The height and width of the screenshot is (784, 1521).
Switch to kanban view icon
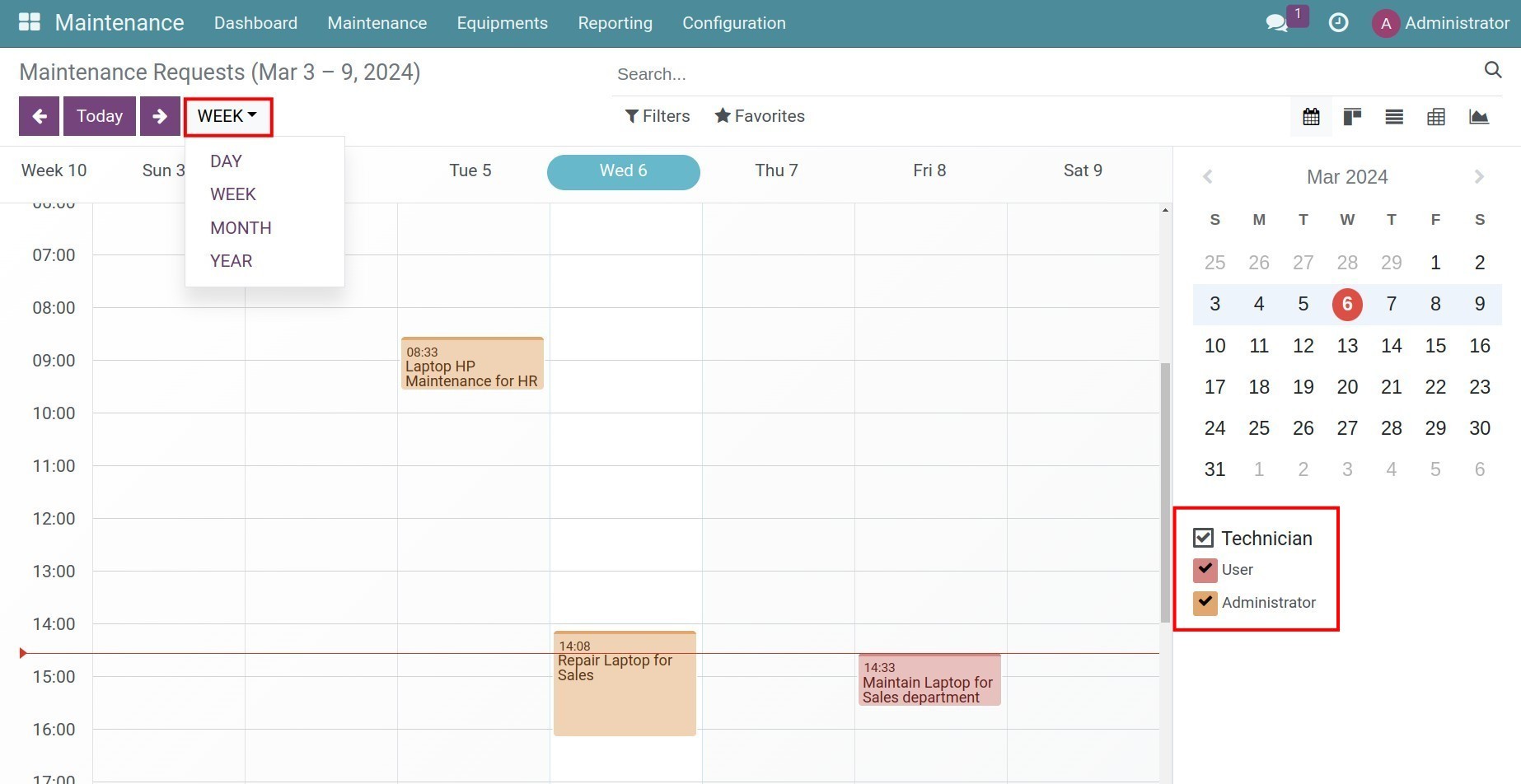[x=1352, y=117]
